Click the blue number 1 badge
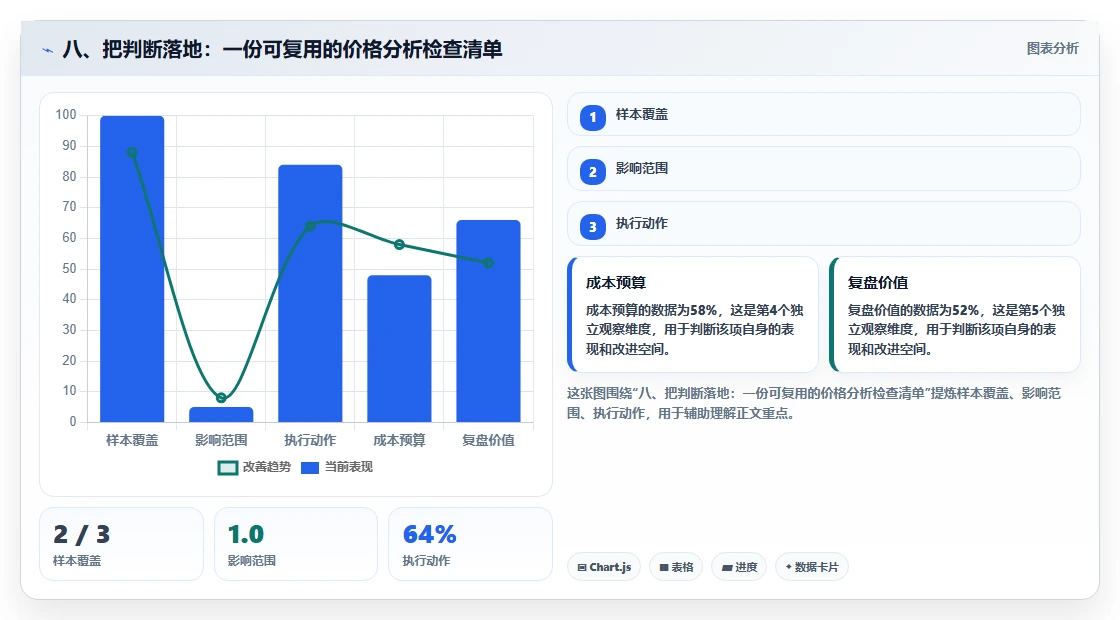The height and width of the screenshot is (620, 1120). (x=592, y=117)
